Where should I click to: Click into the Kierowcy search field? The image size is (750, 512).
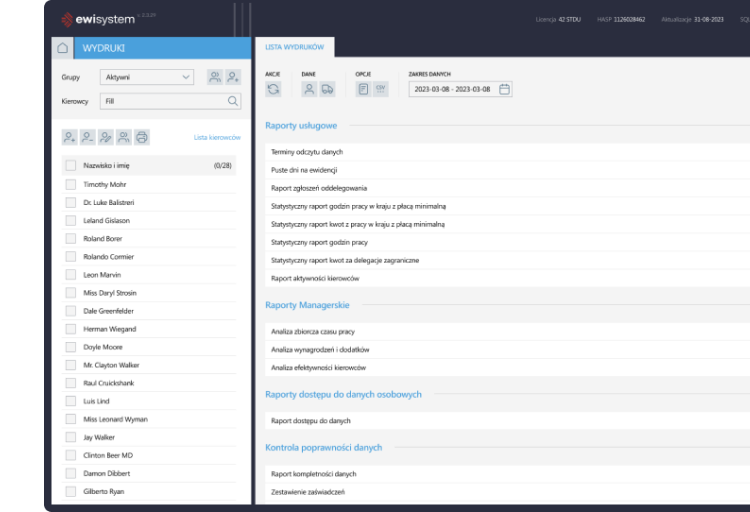coord(160,101)
